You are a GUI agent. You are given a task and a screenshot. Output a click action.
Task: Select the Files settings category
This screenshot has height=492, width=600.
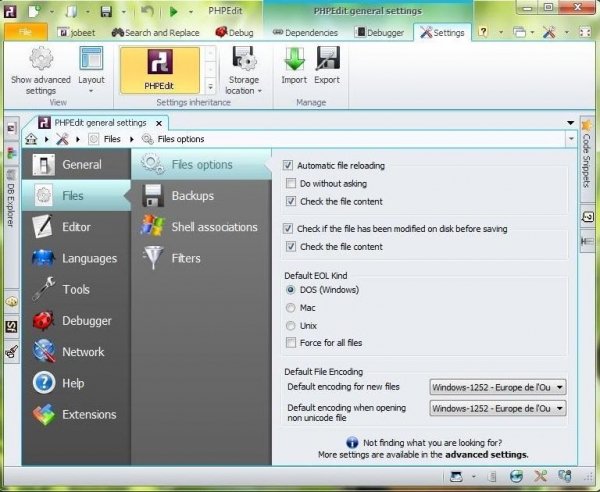[x=76, y=196]
